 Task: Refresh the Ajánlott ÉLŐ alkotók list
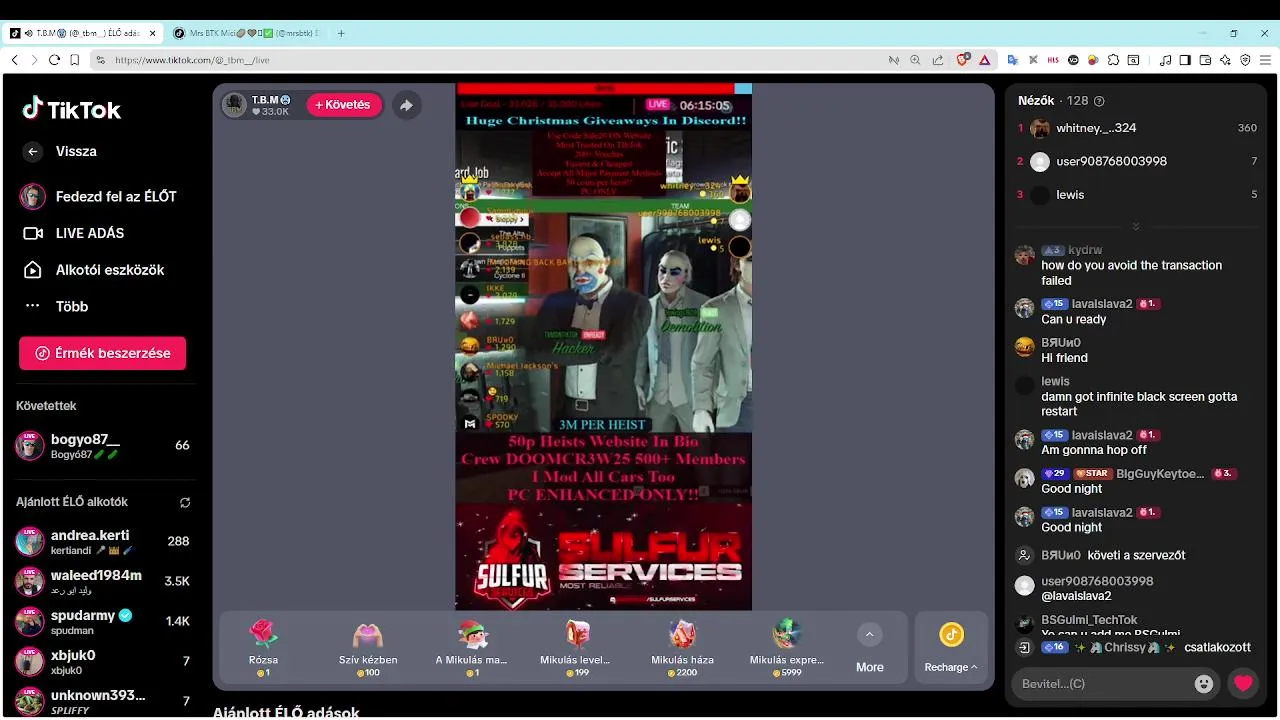[184, 502]
